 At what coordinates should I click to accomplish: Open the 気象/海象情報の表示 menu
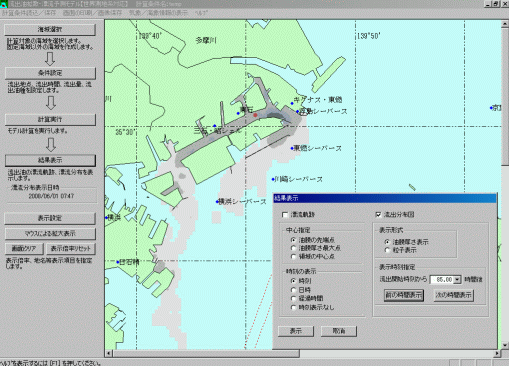(158, 13)
